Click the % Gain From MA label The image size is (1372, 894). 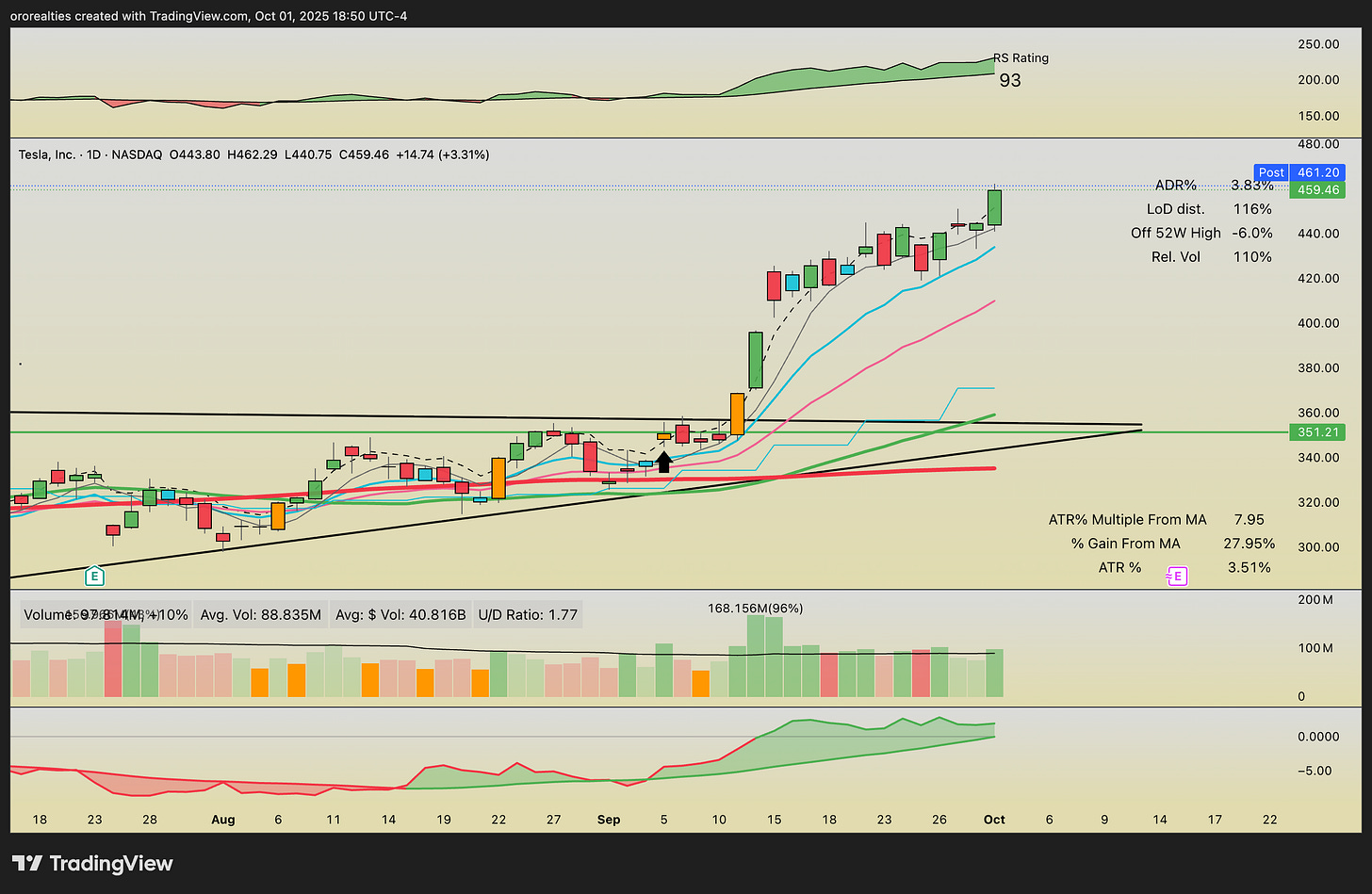(1126, 544)
